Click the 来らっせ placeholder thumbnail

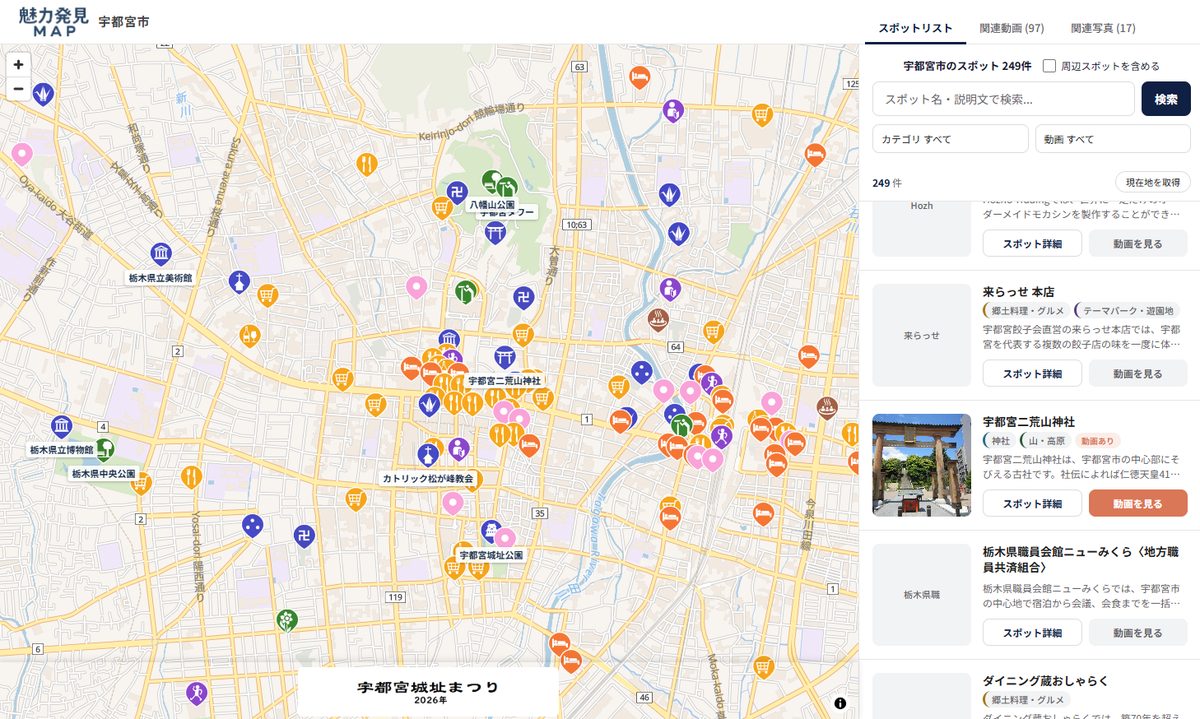[922, 335]
